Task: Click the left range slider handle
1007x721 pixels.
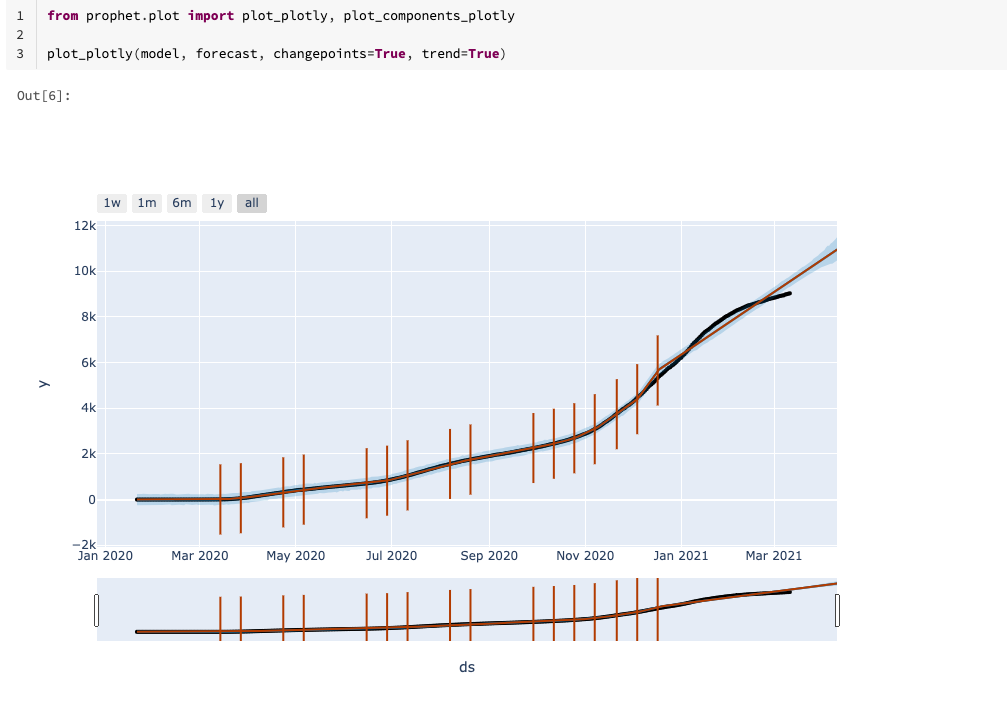Action: 96,610
